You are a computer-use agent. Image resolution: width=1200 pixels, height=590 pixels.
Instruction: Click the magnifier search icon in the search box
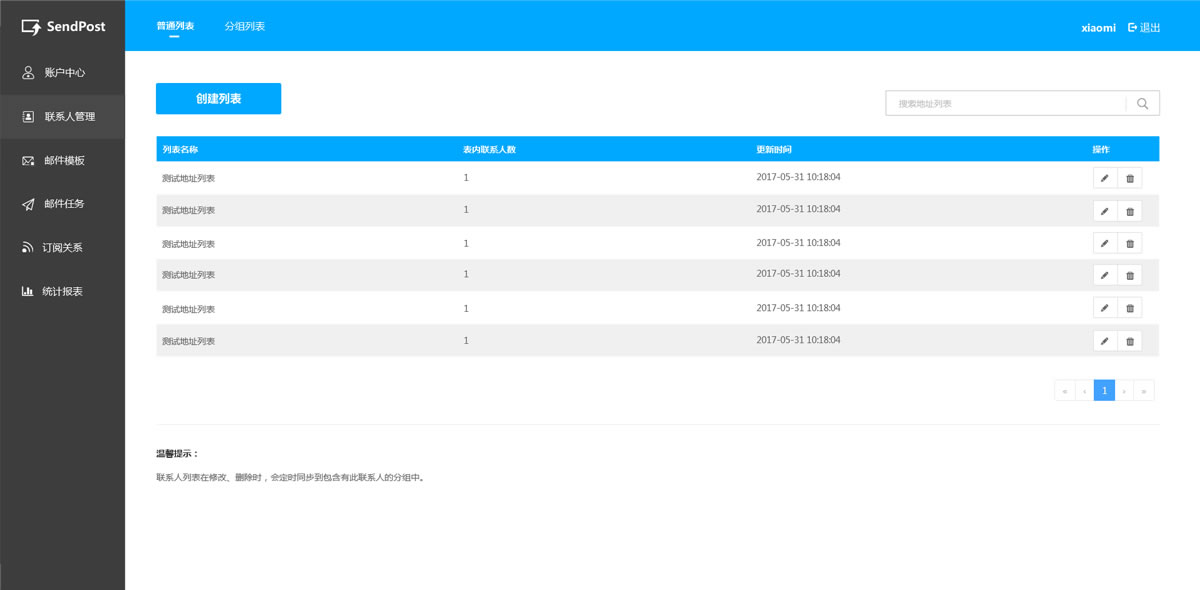pos(1143,104)
